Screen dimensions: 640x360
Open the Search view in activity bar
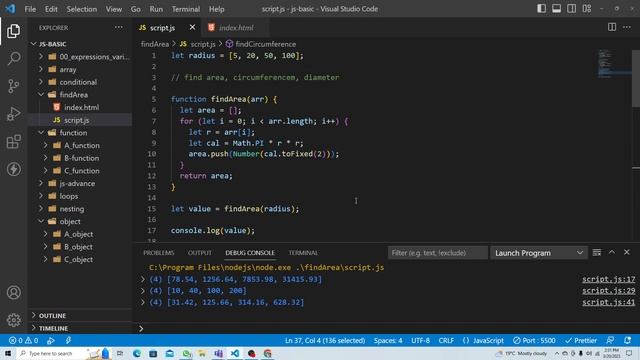(13, 58)
